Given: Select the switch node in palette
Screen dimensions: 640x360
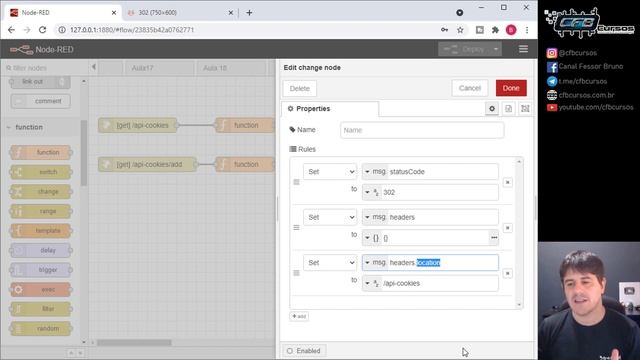Looking at the screenshot, I should point(41,172).
